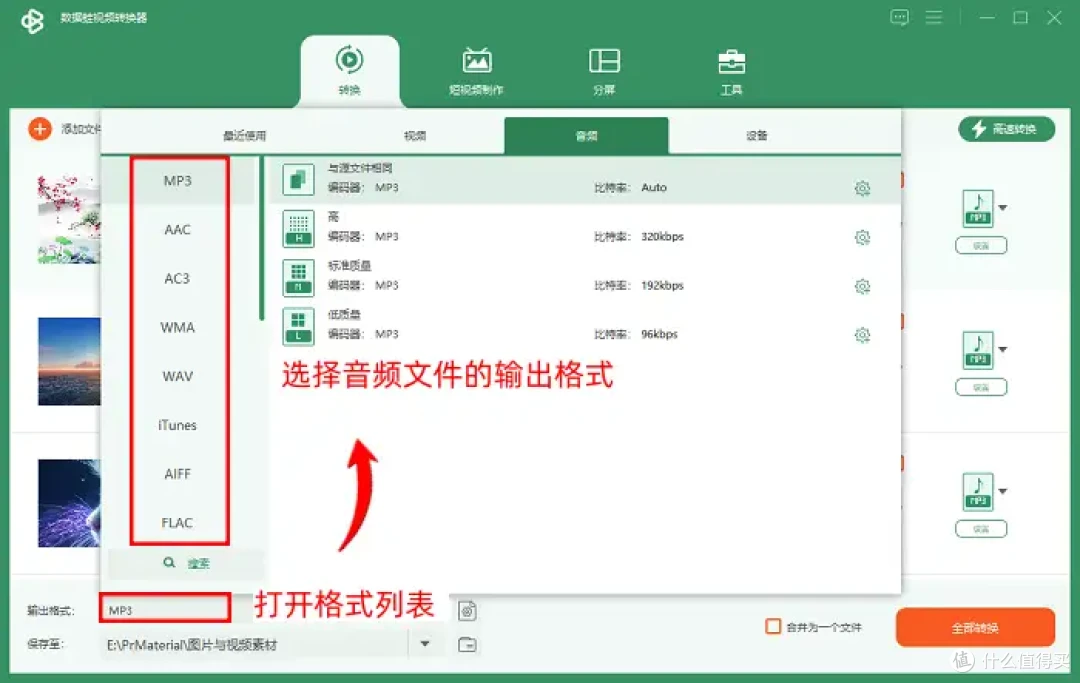Choose WMA in the format list
Screen dimensions: 1080x683
click(178, 327)
